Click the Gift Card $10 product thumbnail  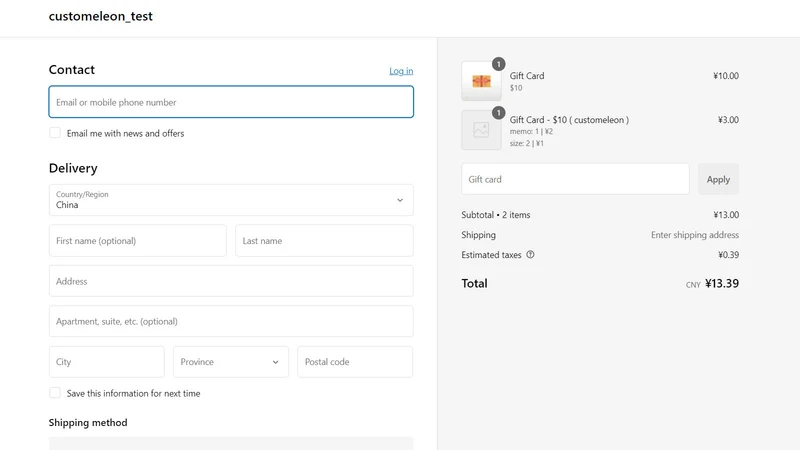click(x=481, y=81)
